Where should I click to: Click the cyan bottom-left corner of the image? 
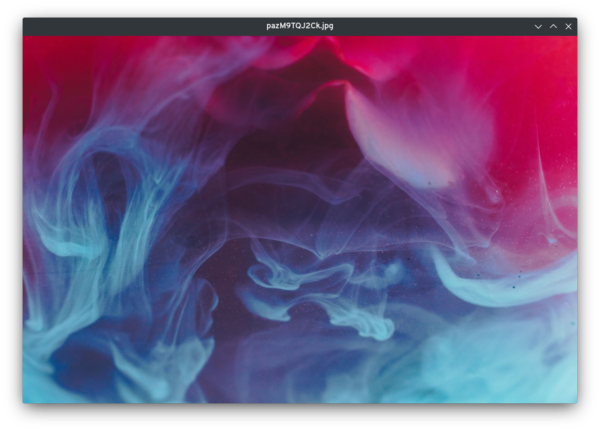click(35, 392)
